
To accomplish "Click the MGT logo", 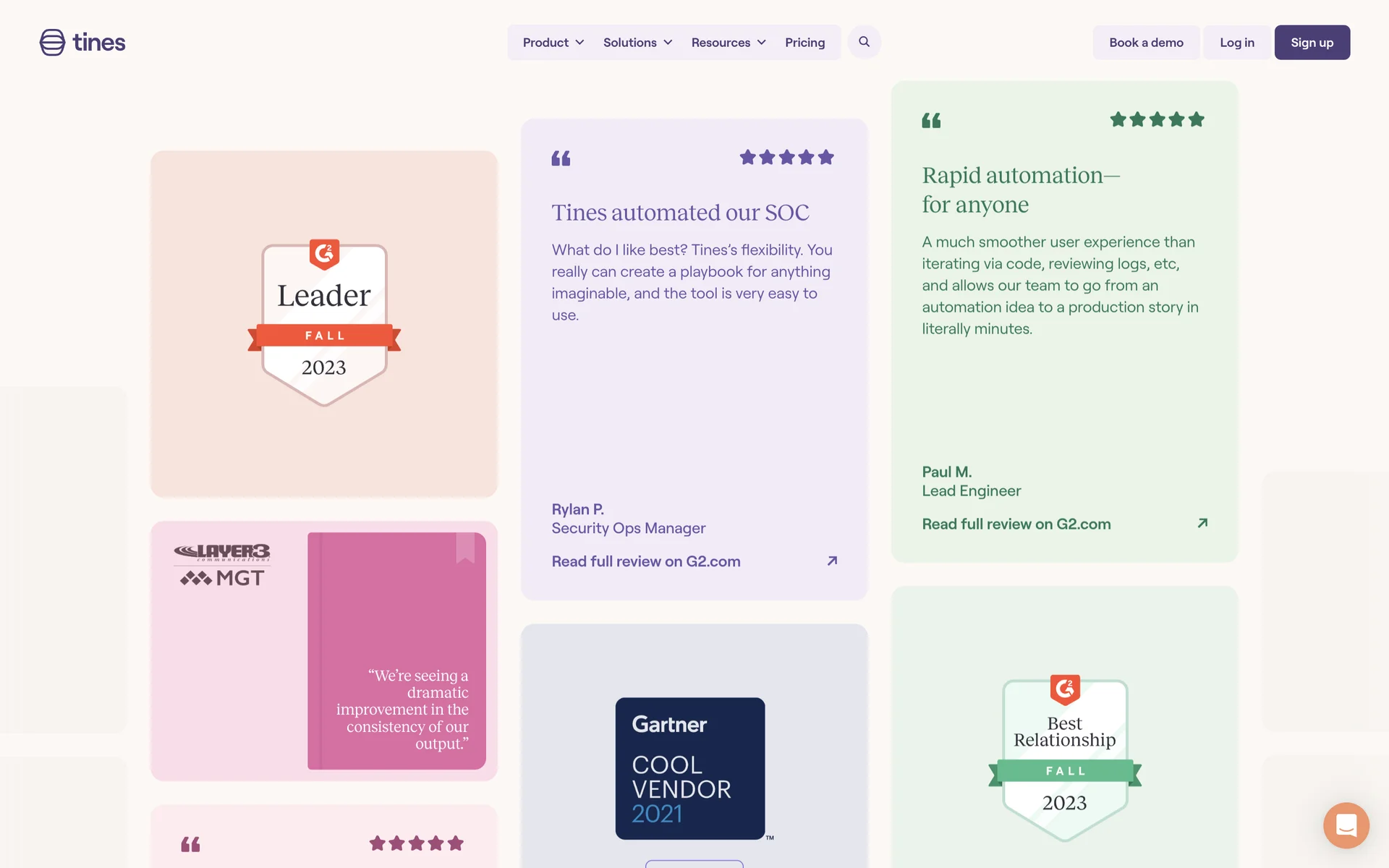I will [222, 578].
